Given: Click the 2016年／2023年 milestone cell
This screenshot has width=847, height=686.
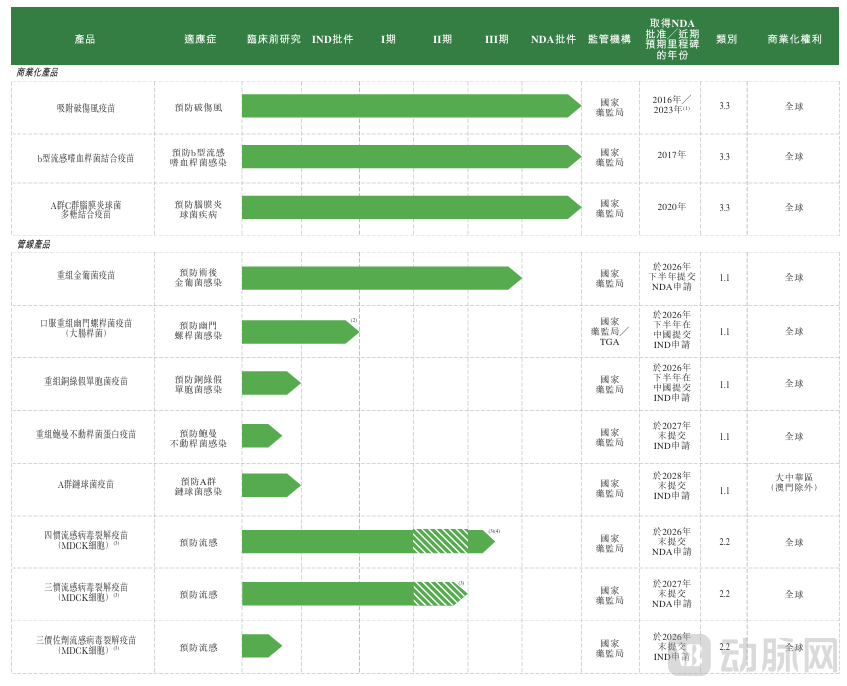Looking at the screenshot, I should point(671,105).
